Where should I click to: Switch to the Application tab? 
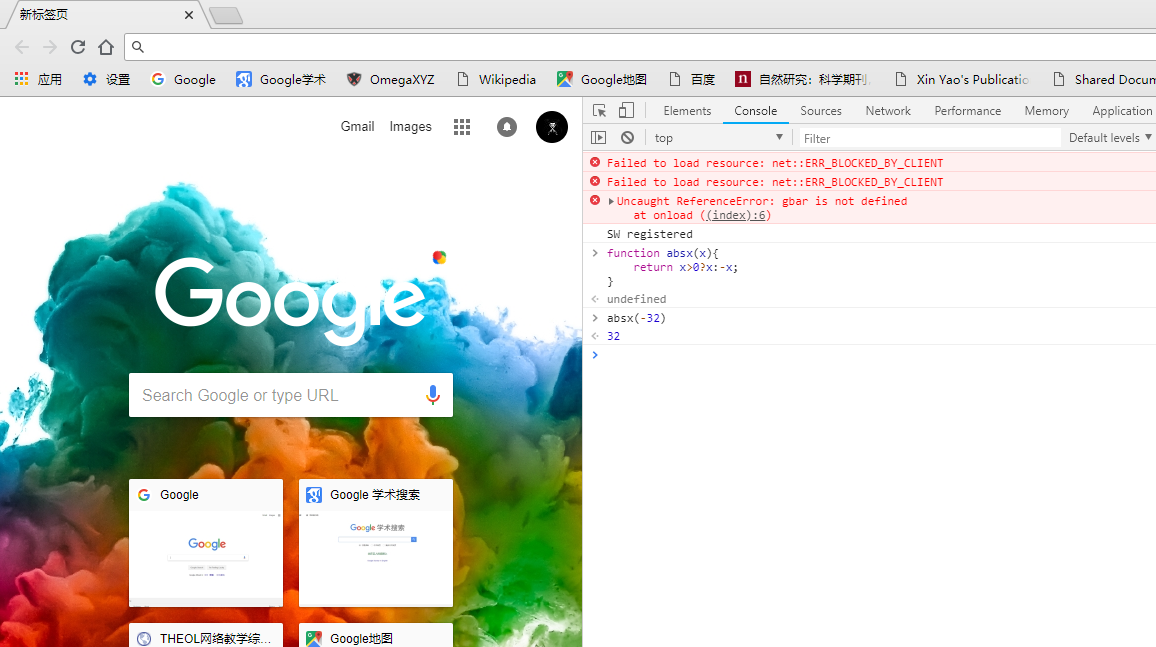click(1121, 111)
